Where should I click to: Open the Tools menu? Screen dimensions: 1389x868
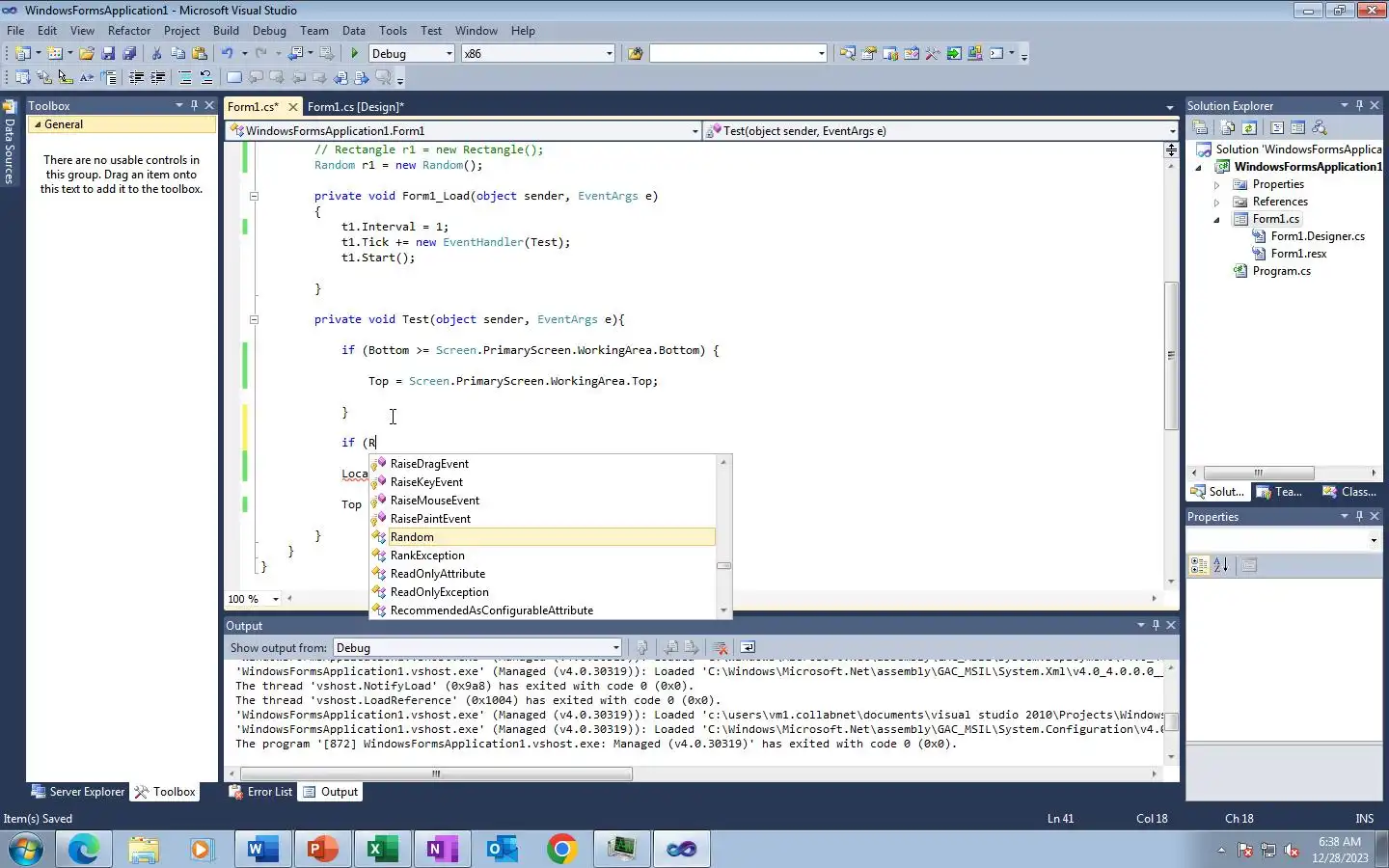click(393, 31)
